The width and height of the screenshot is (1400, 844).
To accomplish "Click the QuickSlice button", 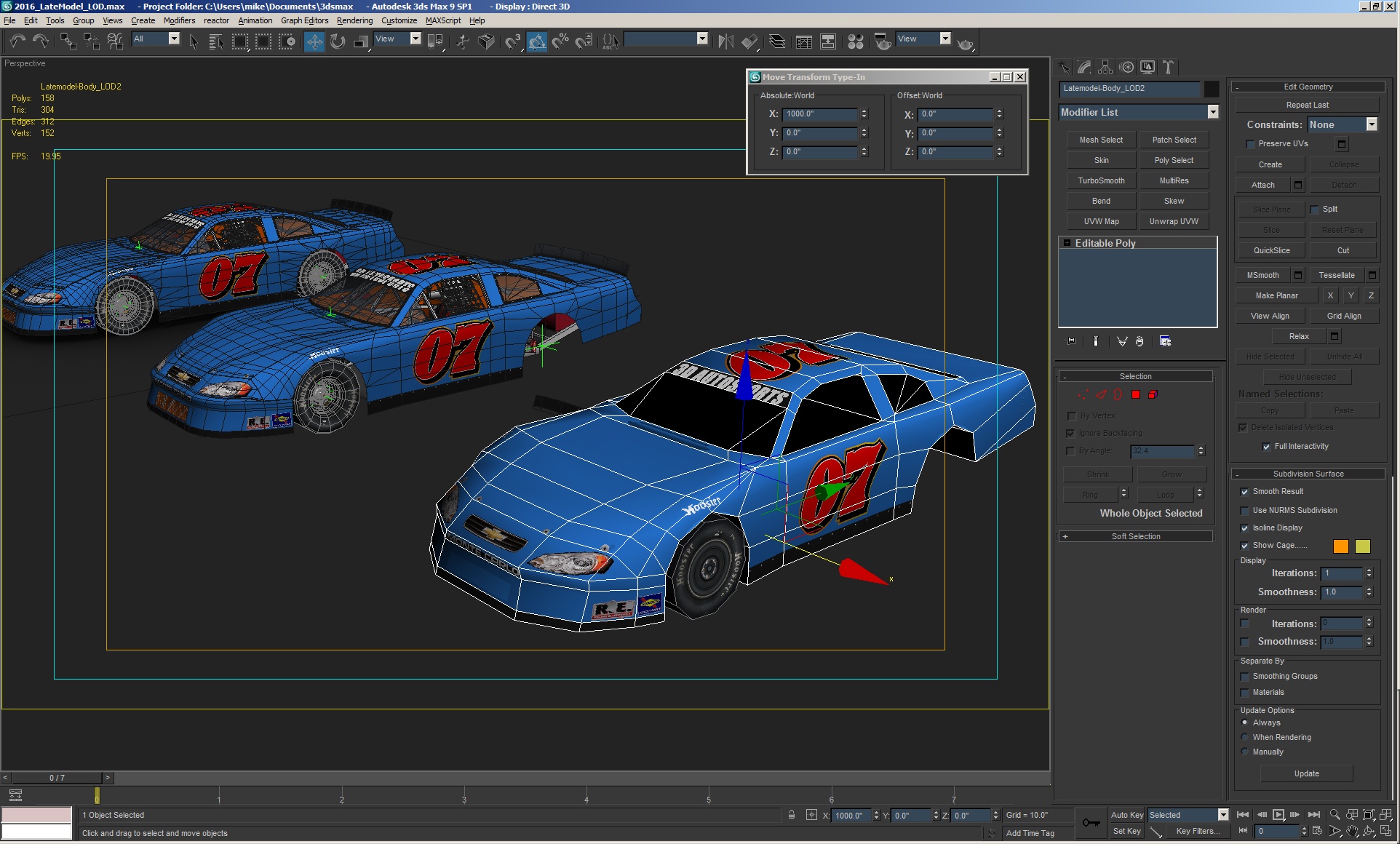I will coord(1271,250).
